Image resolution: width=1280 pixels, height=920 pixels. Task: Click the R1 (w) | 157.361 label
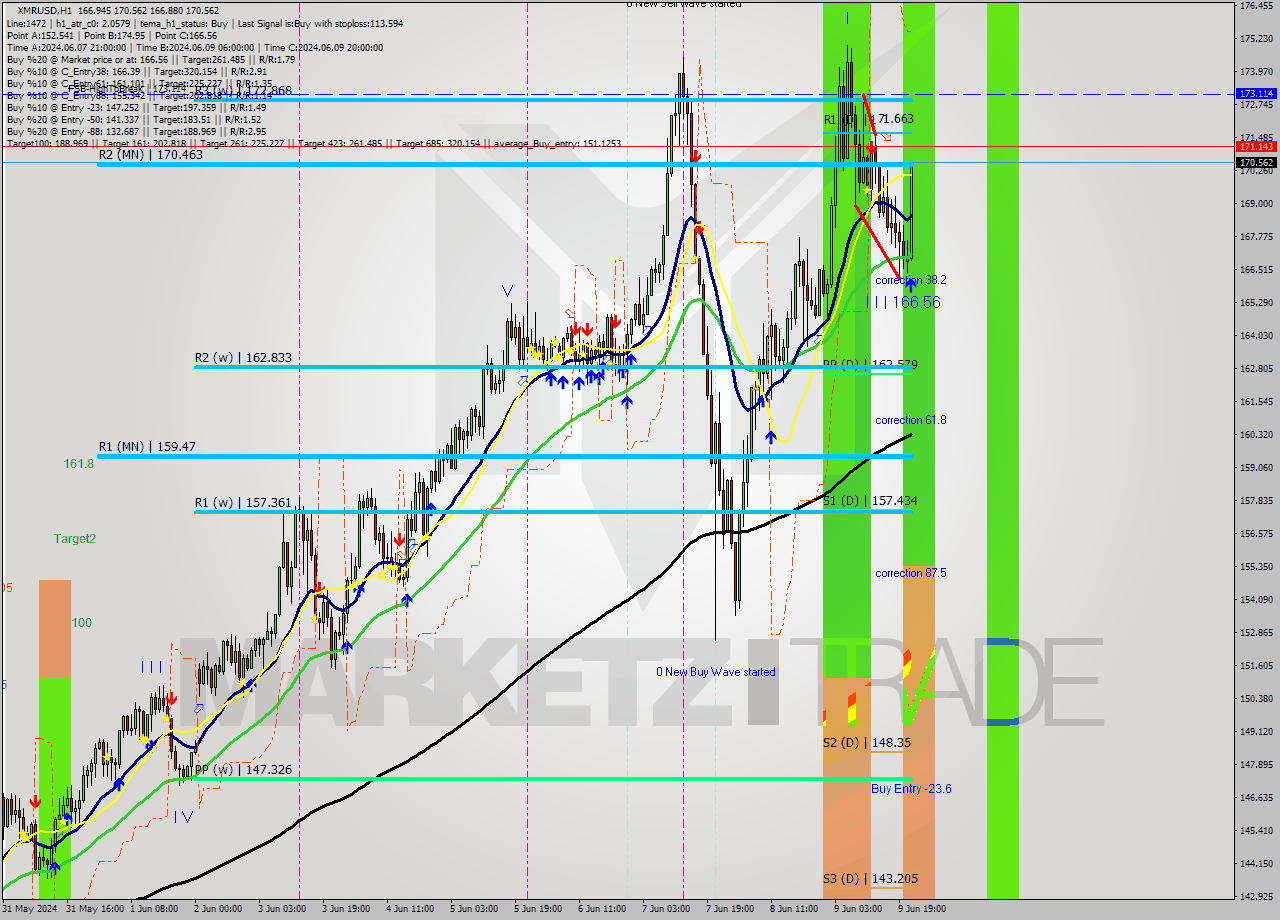click(x=243, y=502)
